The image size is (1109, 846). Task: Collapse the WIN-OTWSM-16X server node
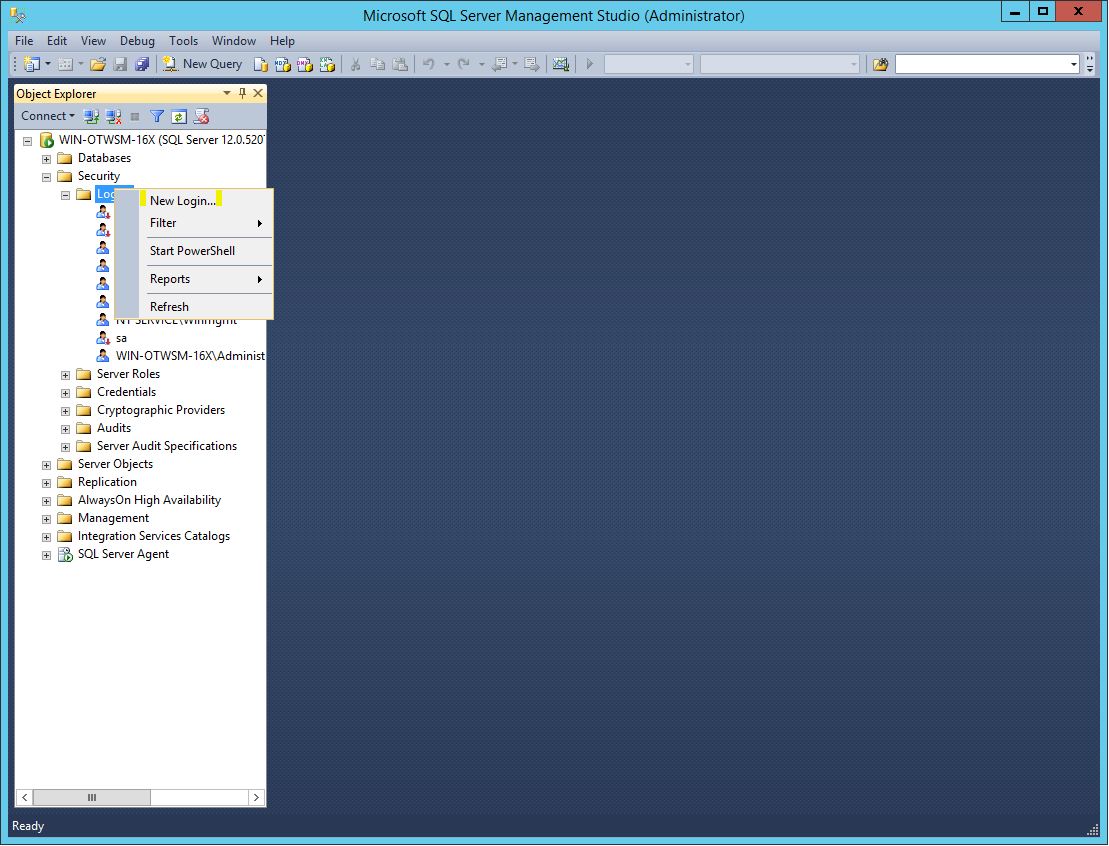click(28, 141)
